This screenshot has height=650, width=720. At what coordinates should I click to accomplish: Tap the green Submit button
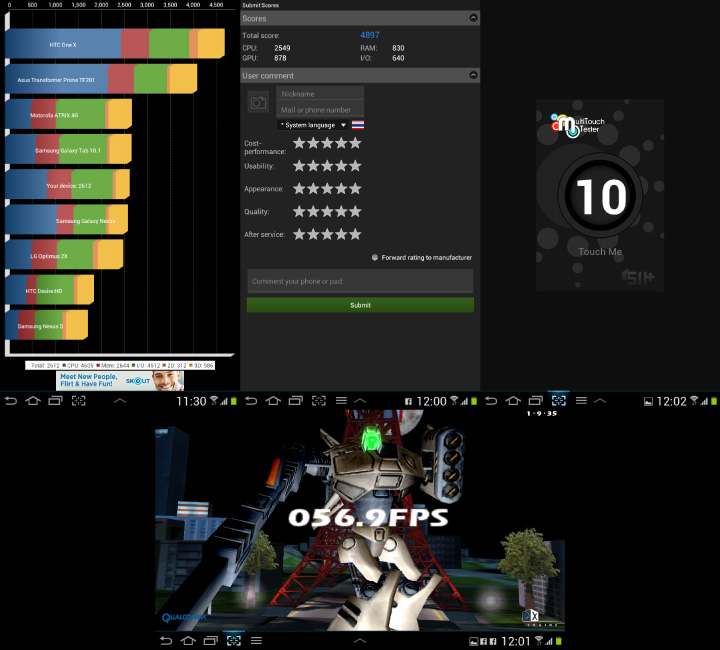pyautogui.click(x=360, y=305)
